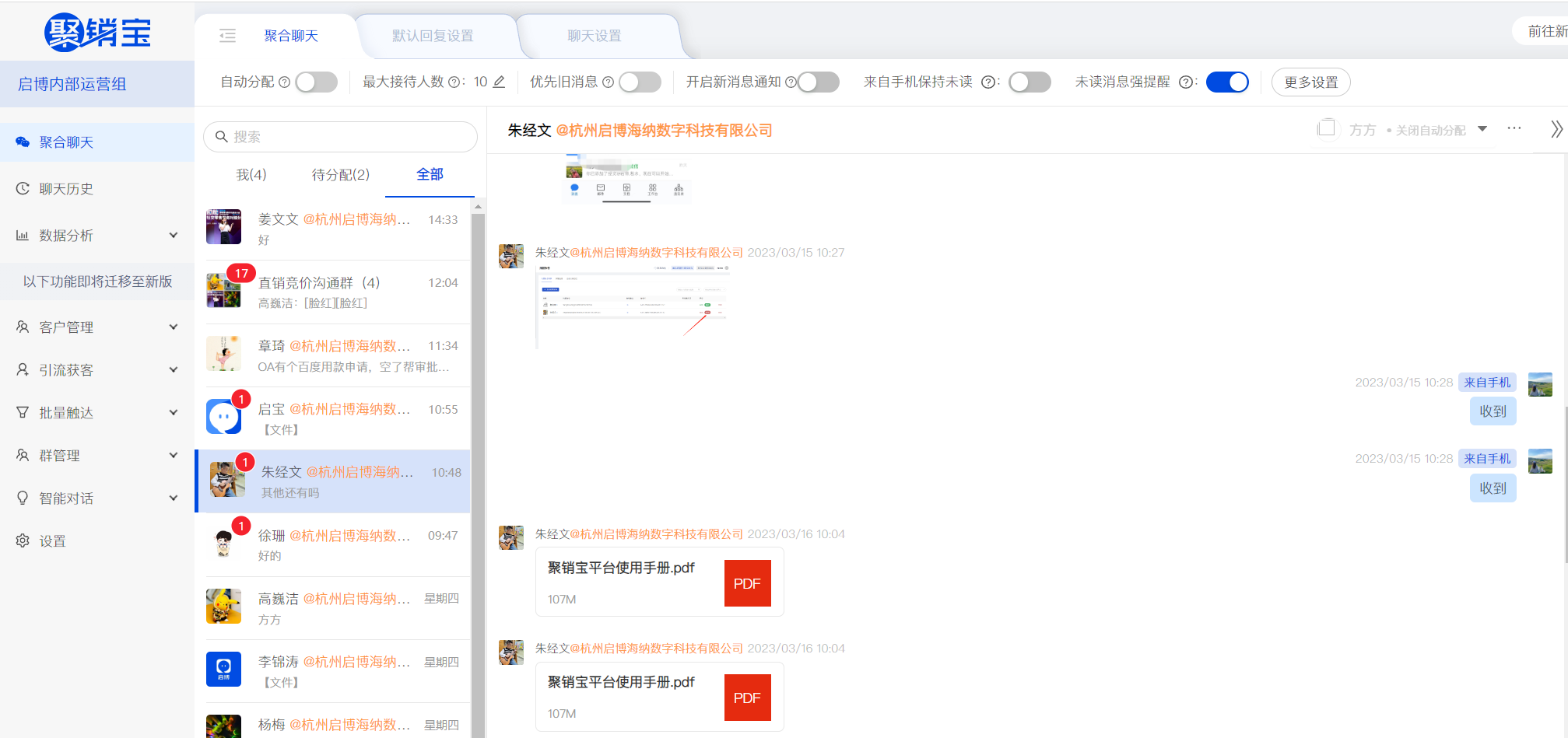Image resolution: width=1568 pixels, height=738 pixels.
Task: Select the 聚合聊天 top tab
Action: pos(291,36)
